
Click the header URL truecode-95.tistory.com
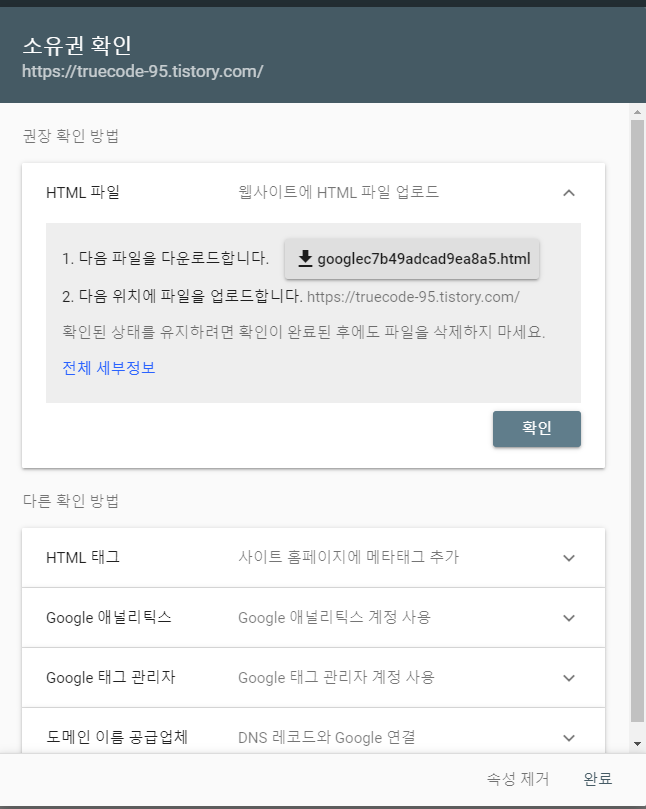[142, 71]
